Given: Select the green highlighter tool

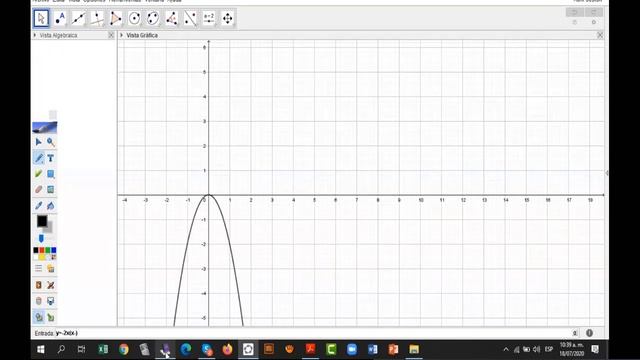Looking at the screenshot, I should click(39, 174).
